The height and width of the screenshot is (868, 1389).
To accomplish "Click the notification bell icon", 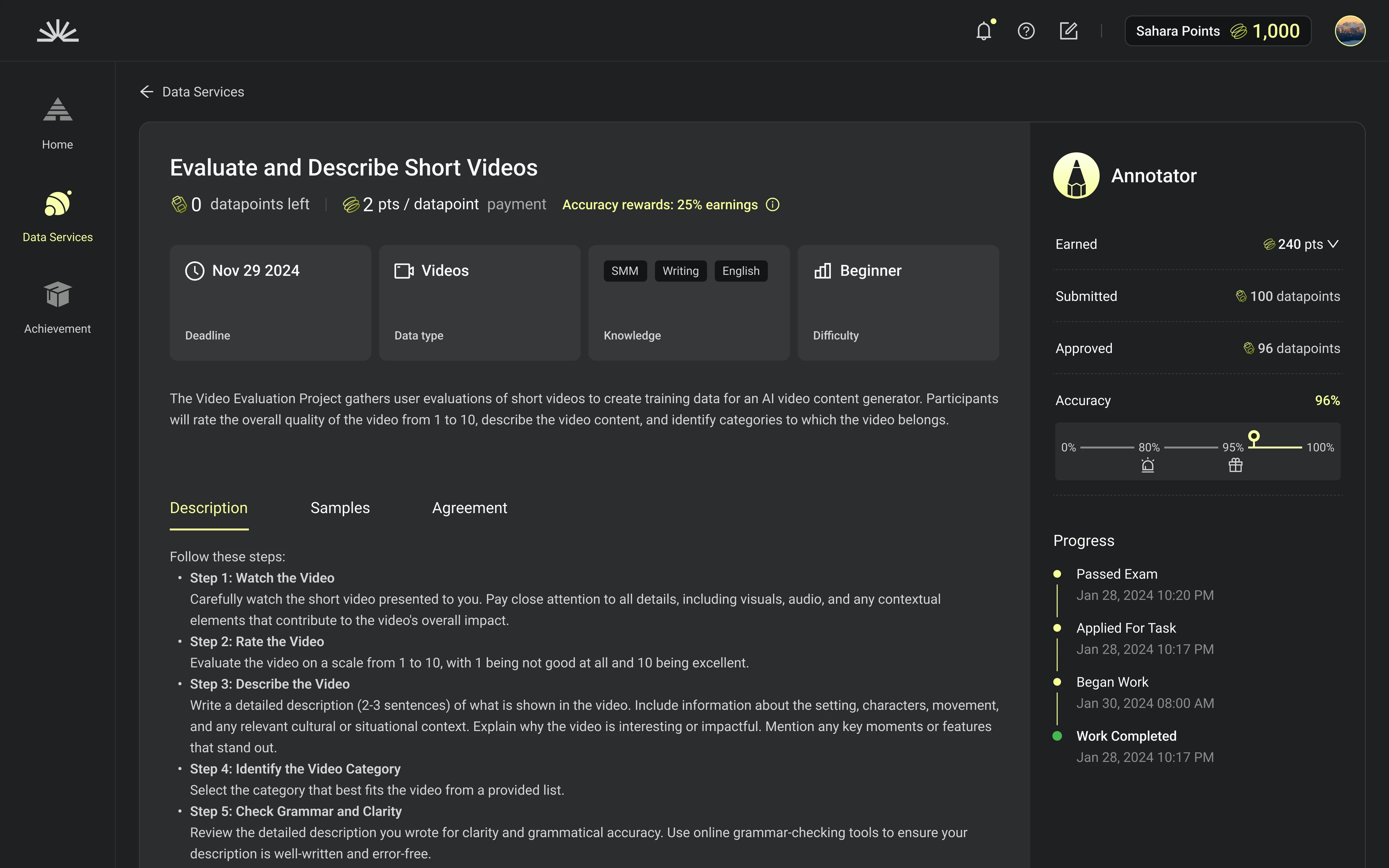I will (984, 31).
